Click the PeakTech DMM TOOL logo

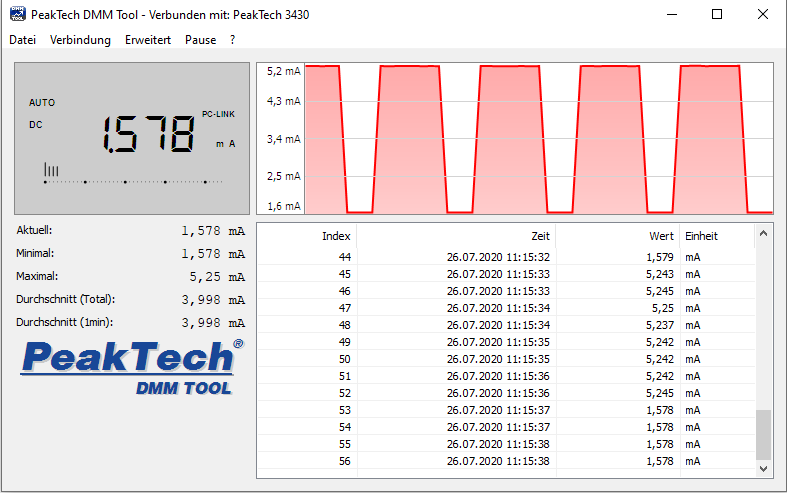132,367
